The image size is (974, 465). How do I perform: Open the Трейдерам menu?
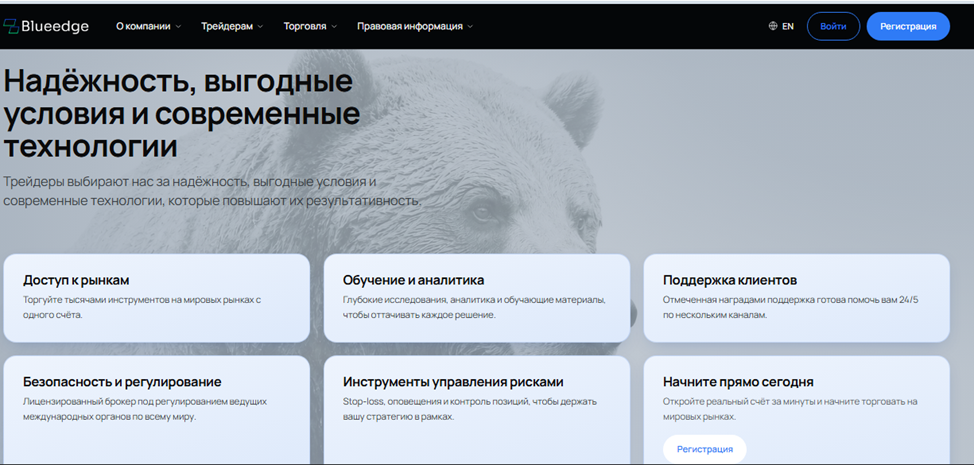tap(227, 26)
